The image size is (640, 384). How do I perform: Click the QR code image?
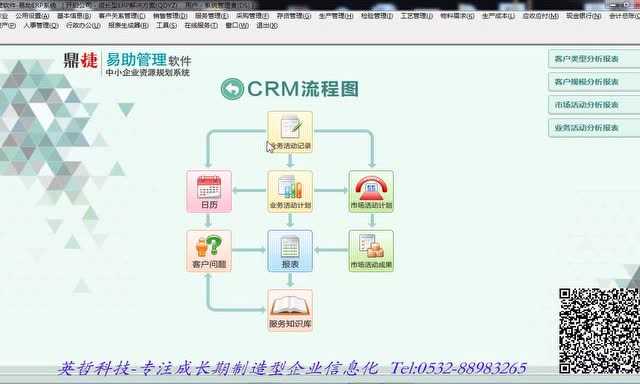(599, 331)
